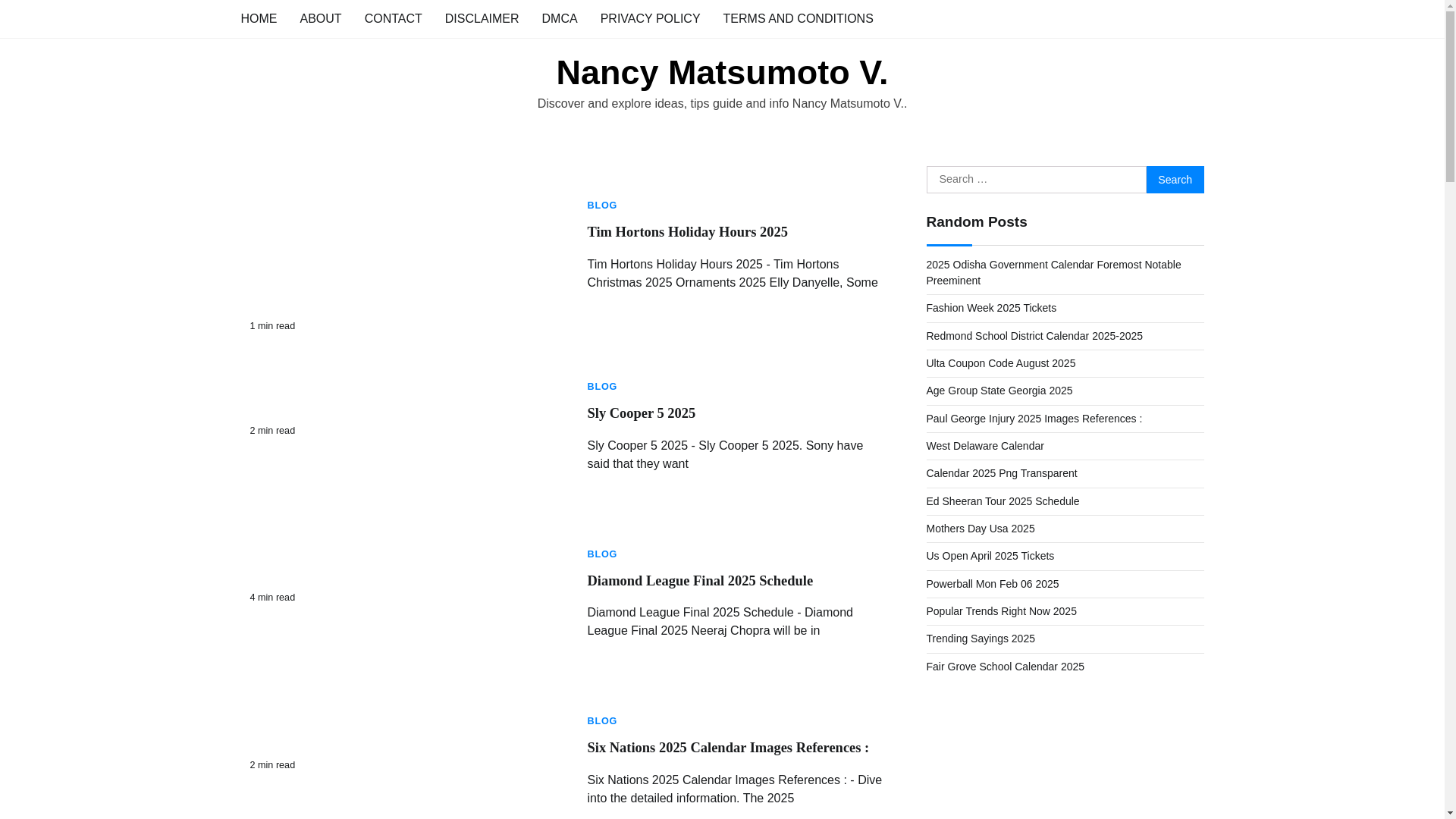The height and width of the screenshot is (819, 1456).
Task: Open Ed Sheeran Tour 2025 Schedule
Action: pos(1003,501)
